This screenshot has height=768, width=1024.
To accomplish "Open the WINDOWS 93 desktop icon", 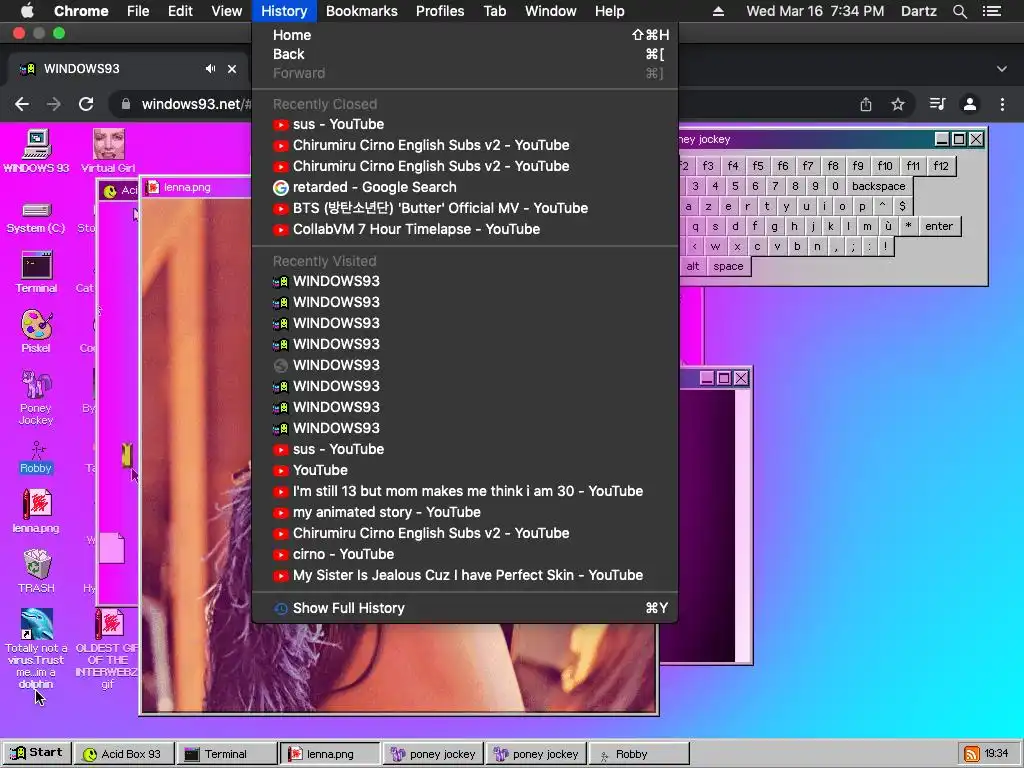I will [37, 151].
